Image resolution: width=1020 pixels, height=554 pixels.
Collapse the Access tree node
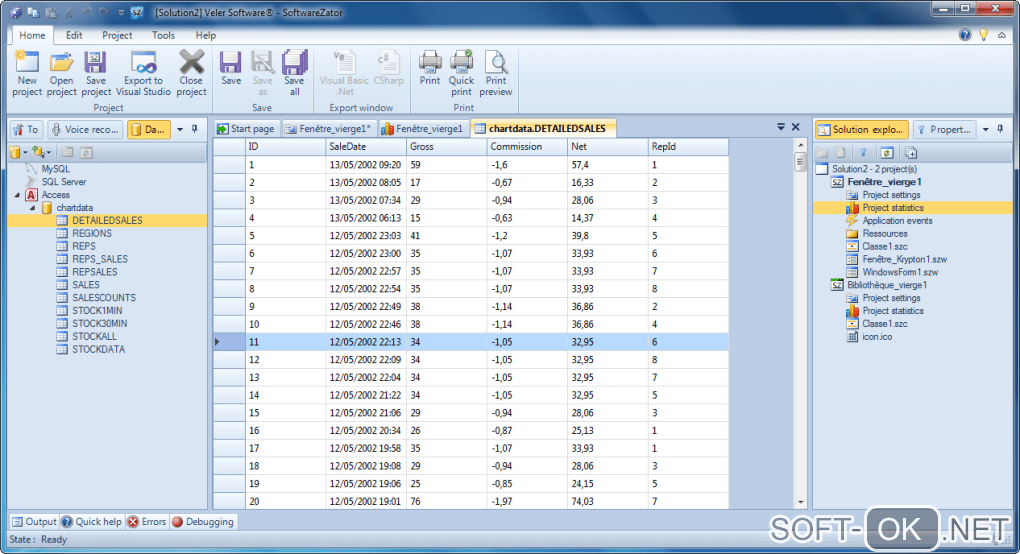click(18, 194)
